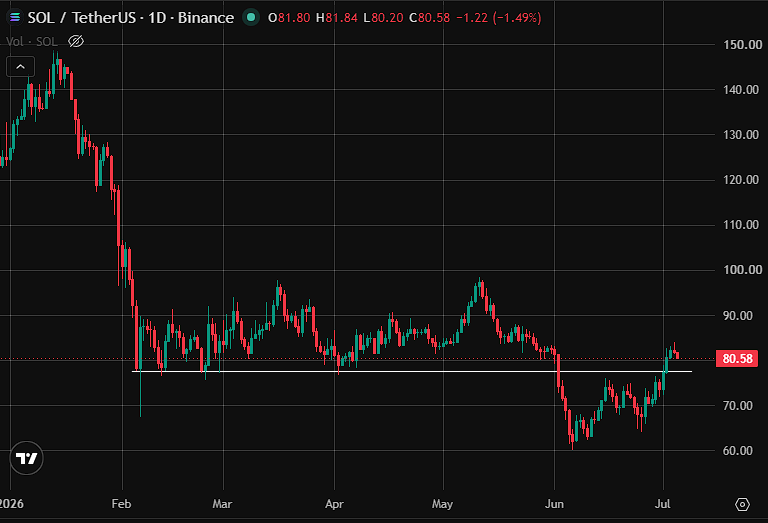The image size is (768, 523).
Task: Click the green market status dot
Action: tap(251, 18)
